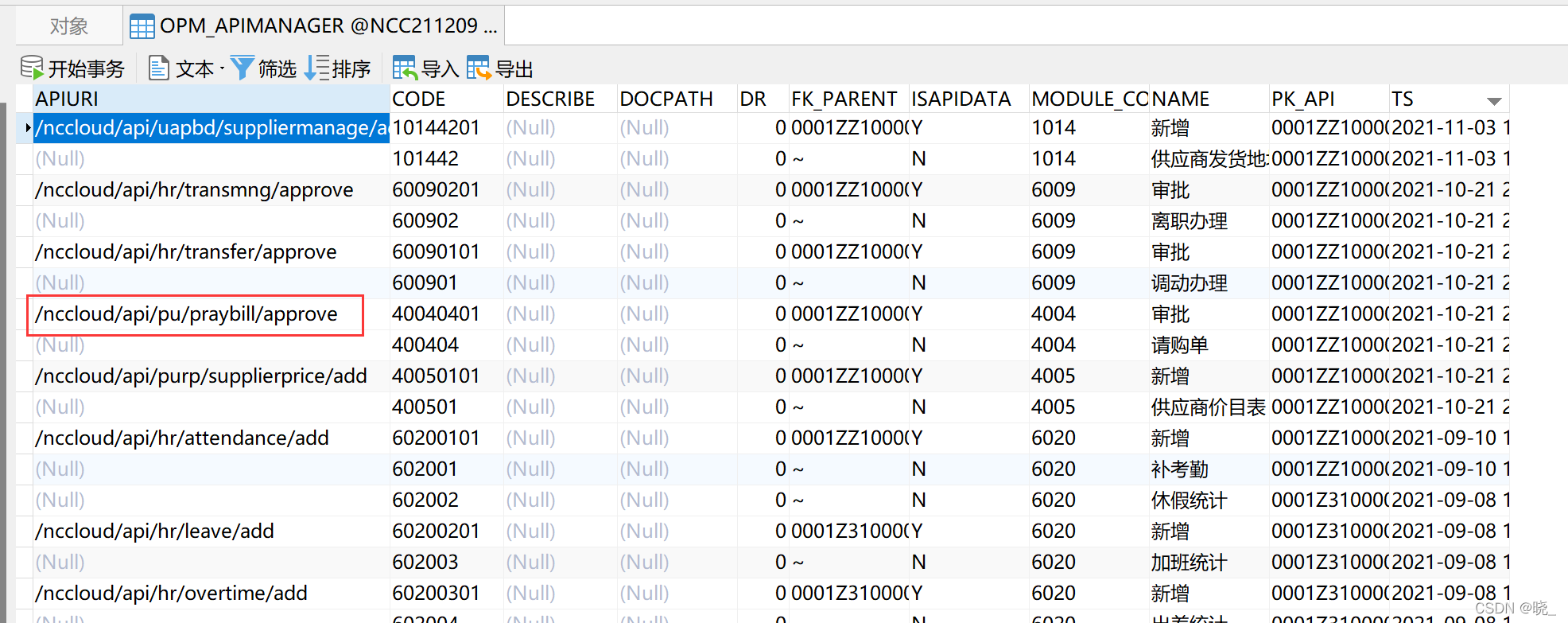Click CODE cell 60090101
The image size is (1568, 623).
click(447, 252)
